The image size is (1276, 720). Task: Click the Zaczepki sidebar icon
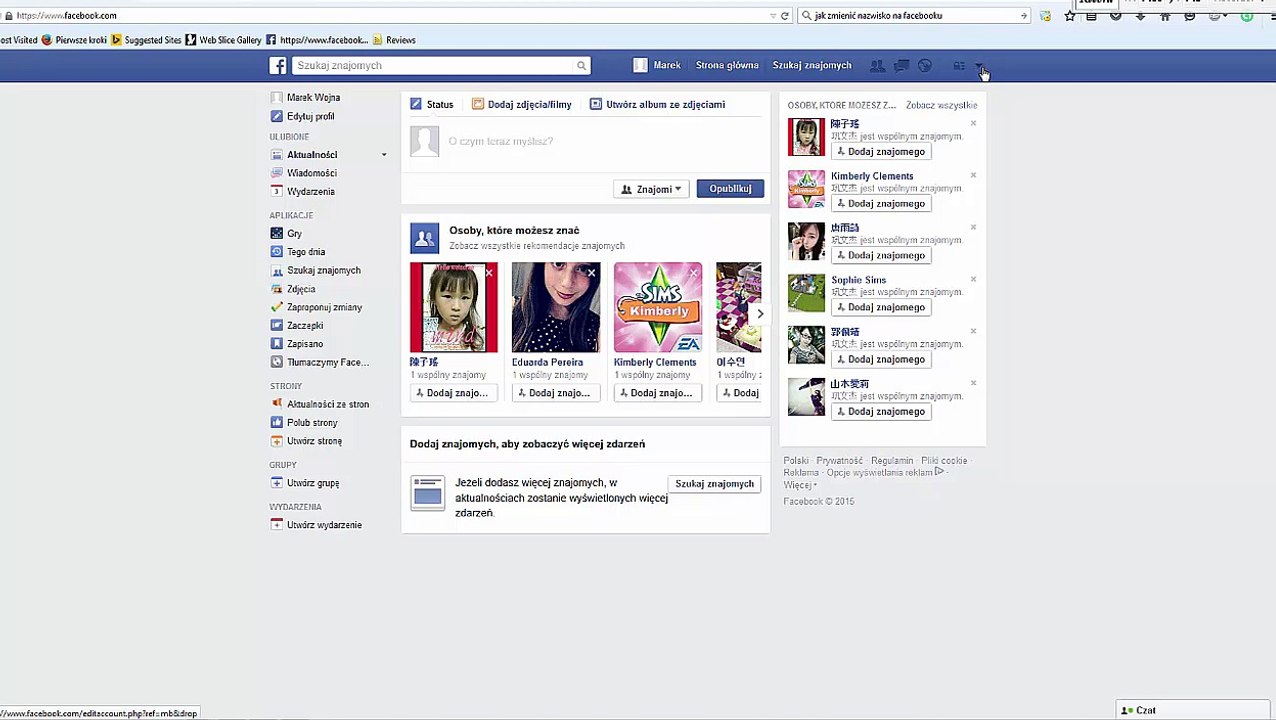277,325
